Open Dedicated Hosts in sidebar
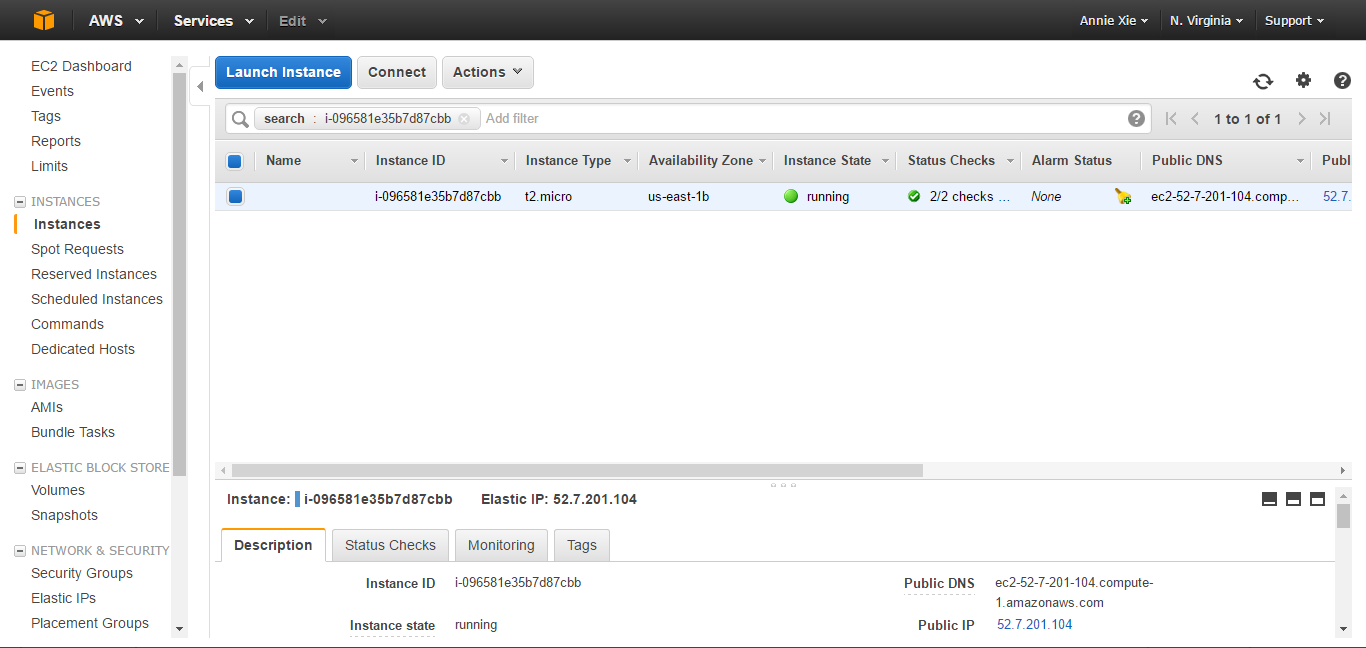1366x648 pixels. click(83, 349)
